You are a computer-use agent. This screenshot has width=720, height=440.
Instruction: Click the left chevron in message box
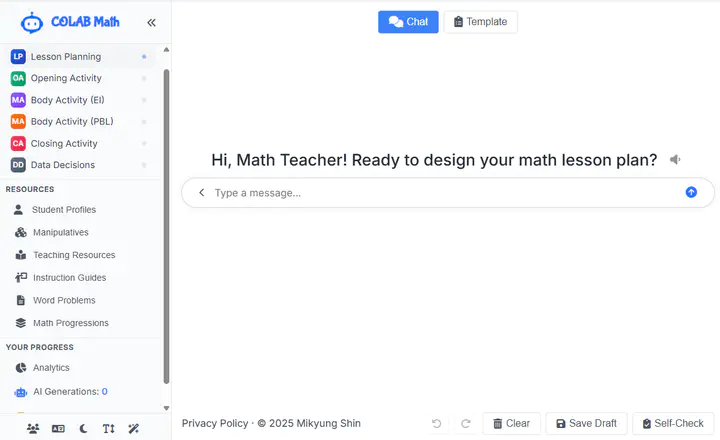pos(201,192)
